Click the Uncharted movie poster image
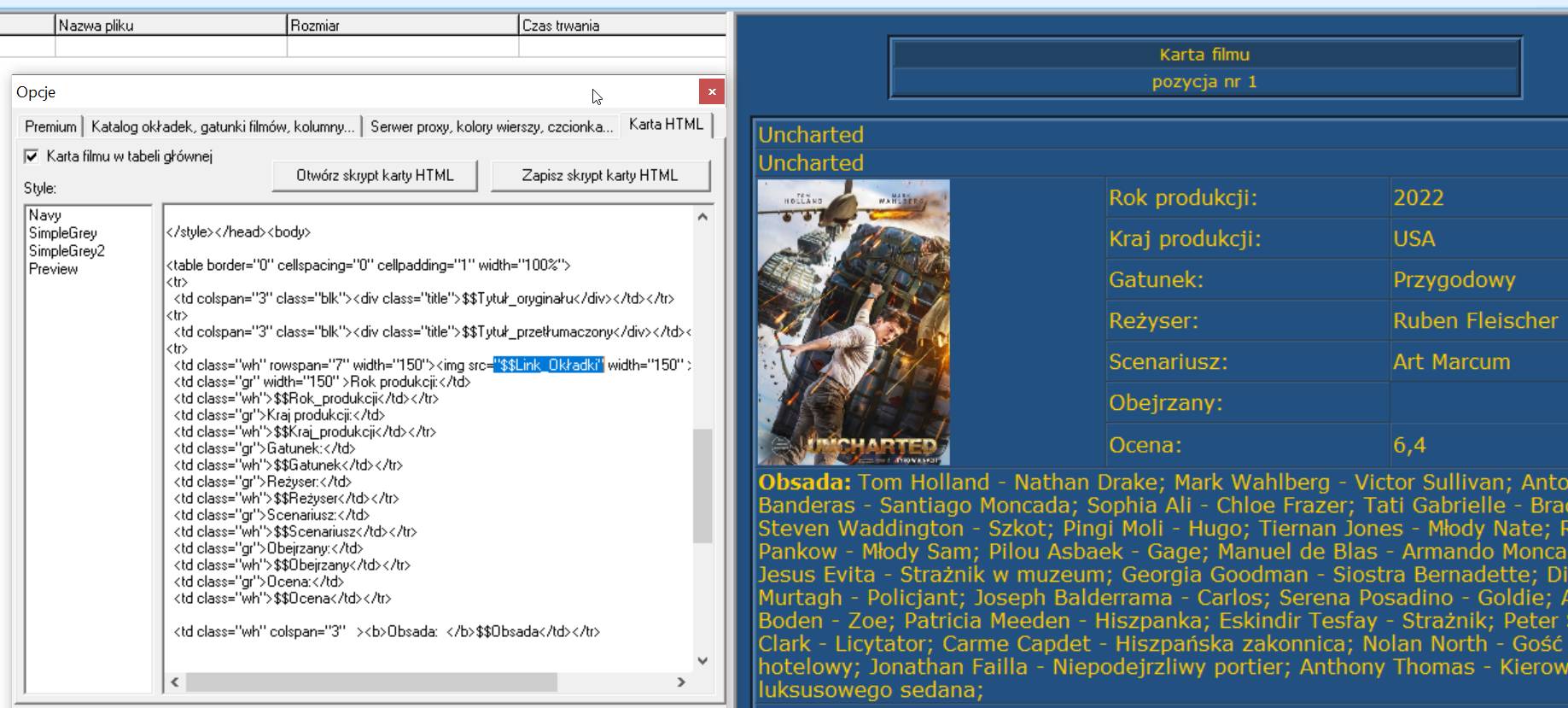 [x=854, y=322]
